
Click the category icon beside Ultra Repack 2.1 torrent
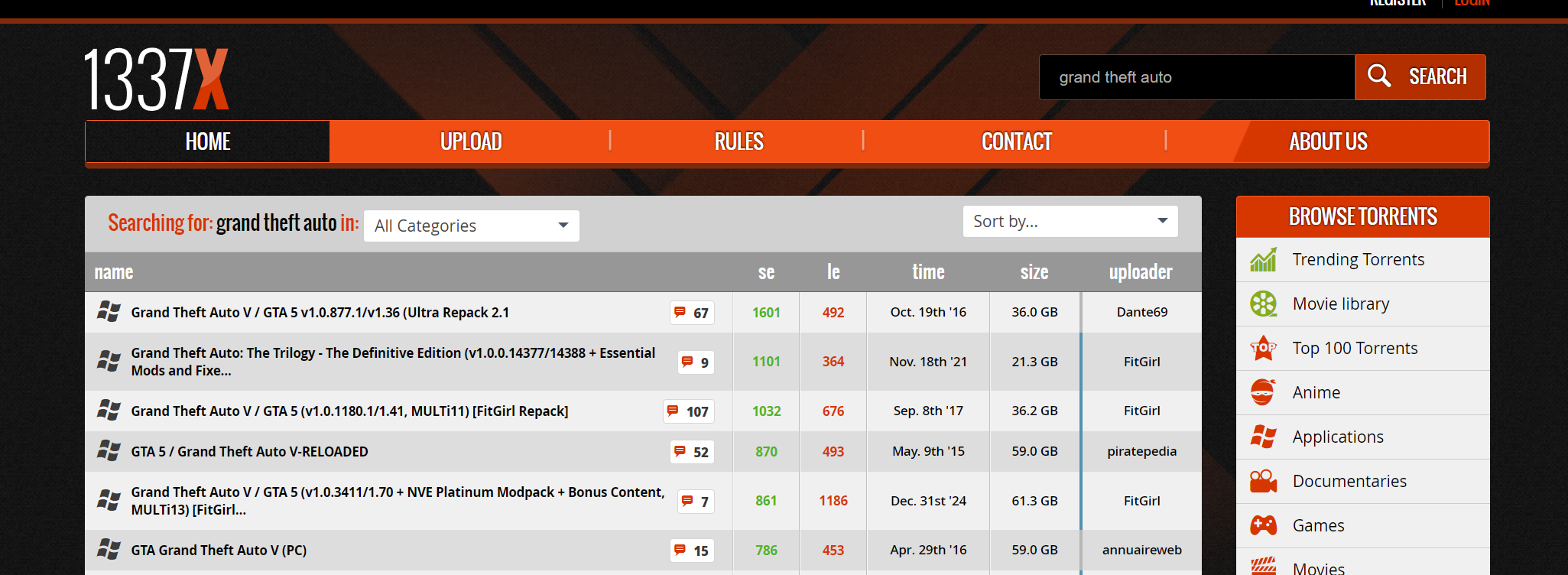[109, 312]
